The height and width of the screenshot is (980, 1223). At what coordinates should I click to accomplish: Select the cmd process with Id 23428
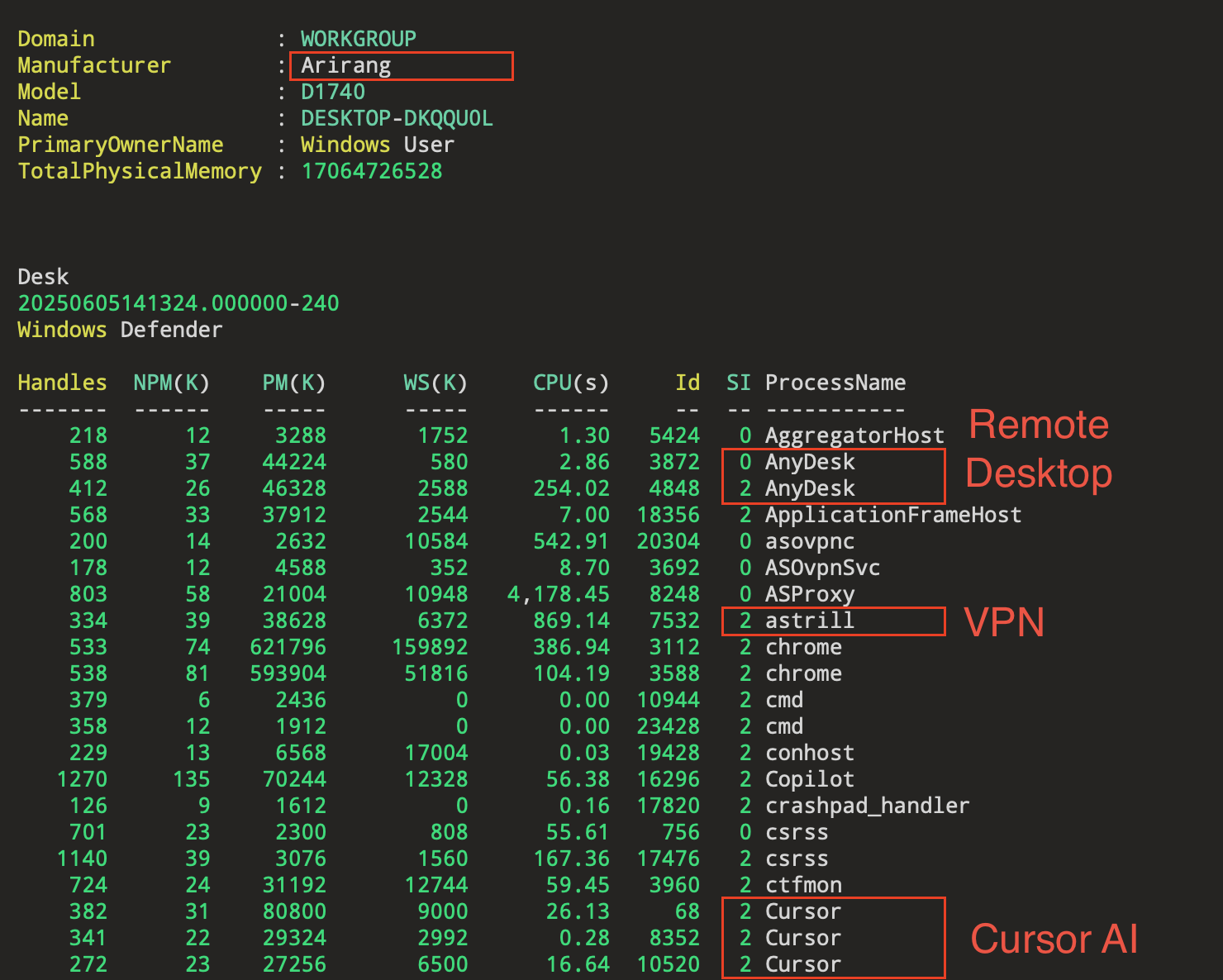tap(784, 726)
